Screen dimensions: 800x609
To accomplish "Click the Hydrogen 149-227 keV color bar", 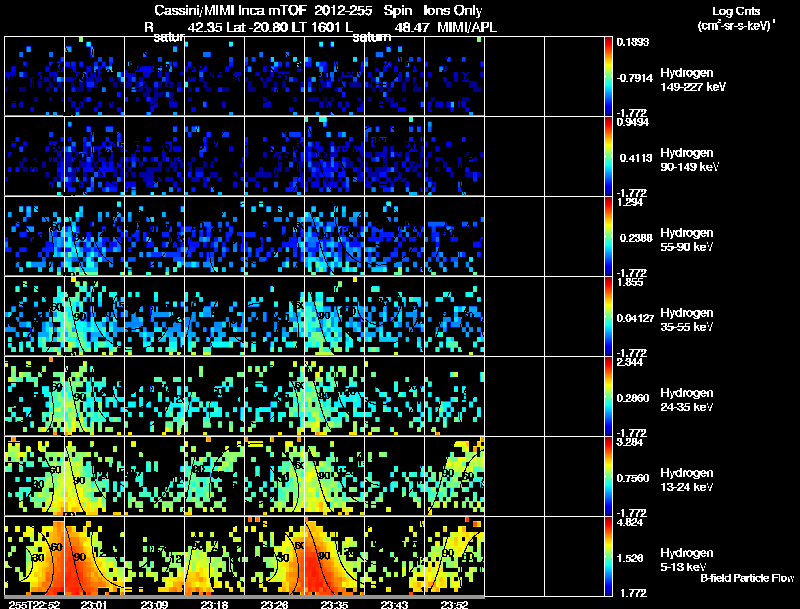I will pos(608,76).
